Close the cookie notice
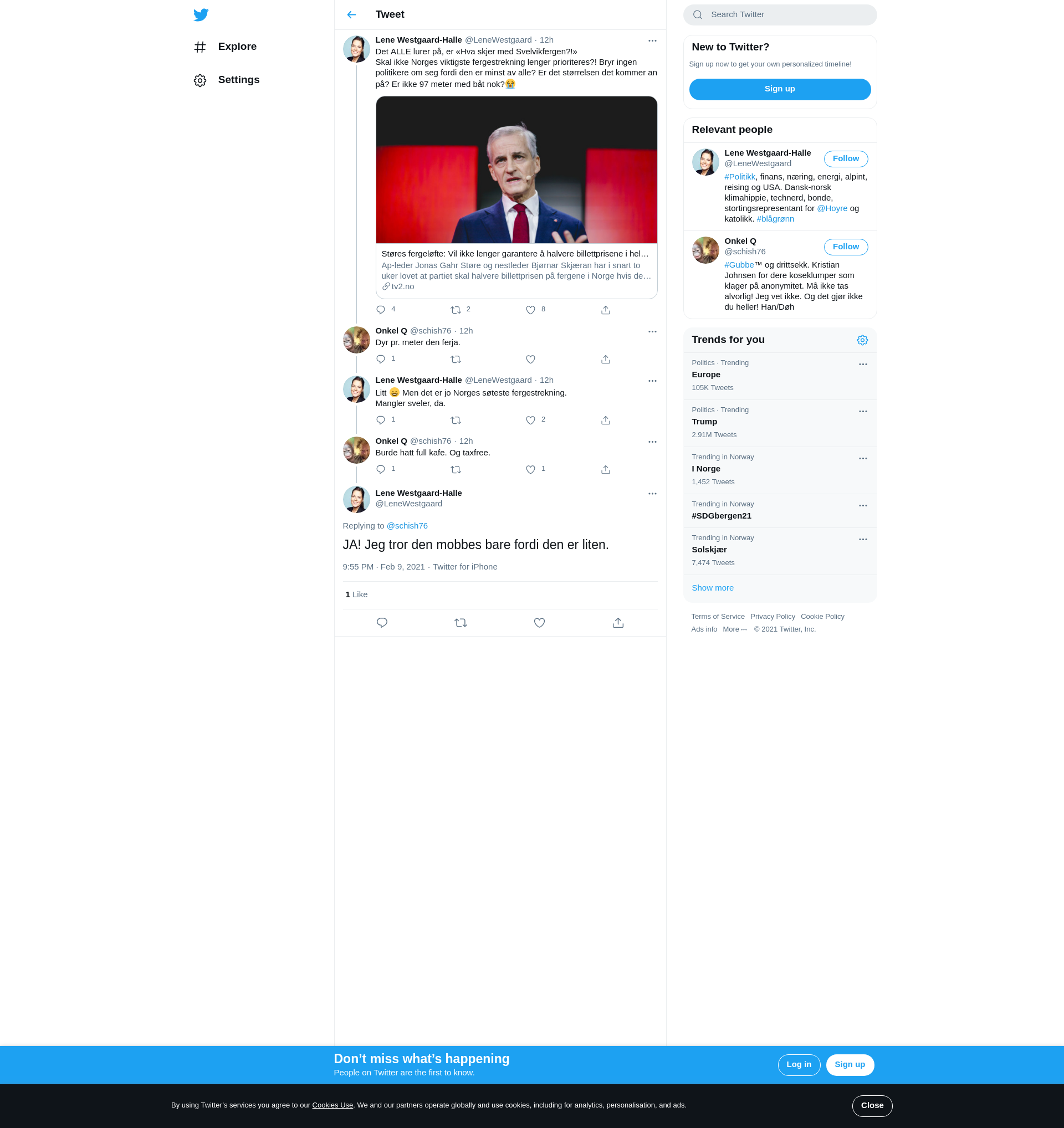 [x=872, y=1105]
